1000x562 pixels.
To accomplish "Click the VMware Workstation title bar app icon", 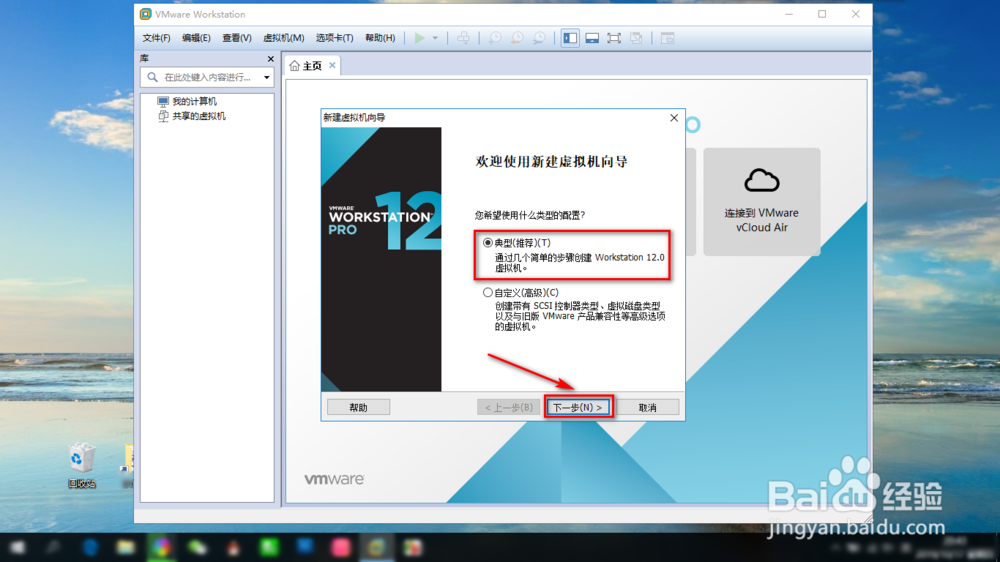I will coord(145,14).
